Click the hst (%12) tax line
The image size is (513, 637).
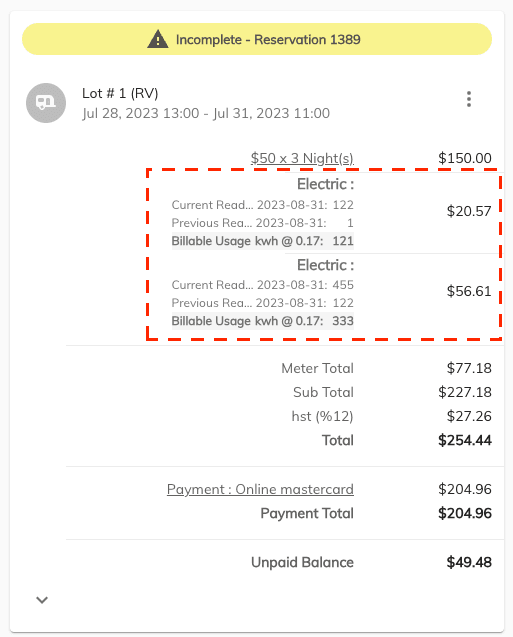pyautogui.click(x=323, y=416)
